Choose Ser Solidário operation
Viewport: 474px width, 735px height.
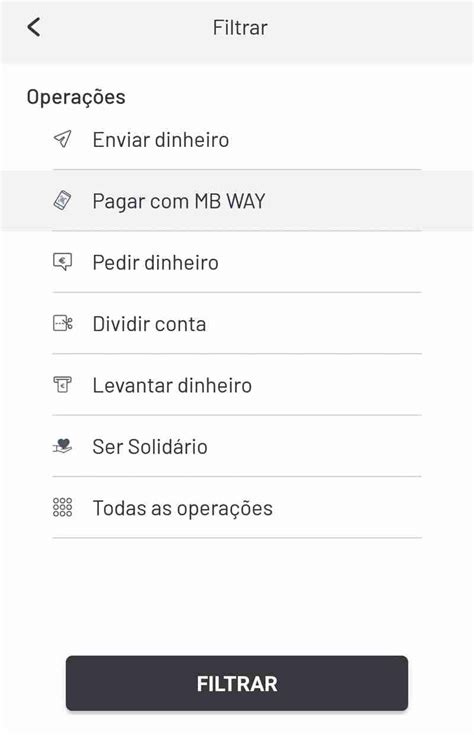click(x=237, y=446)
